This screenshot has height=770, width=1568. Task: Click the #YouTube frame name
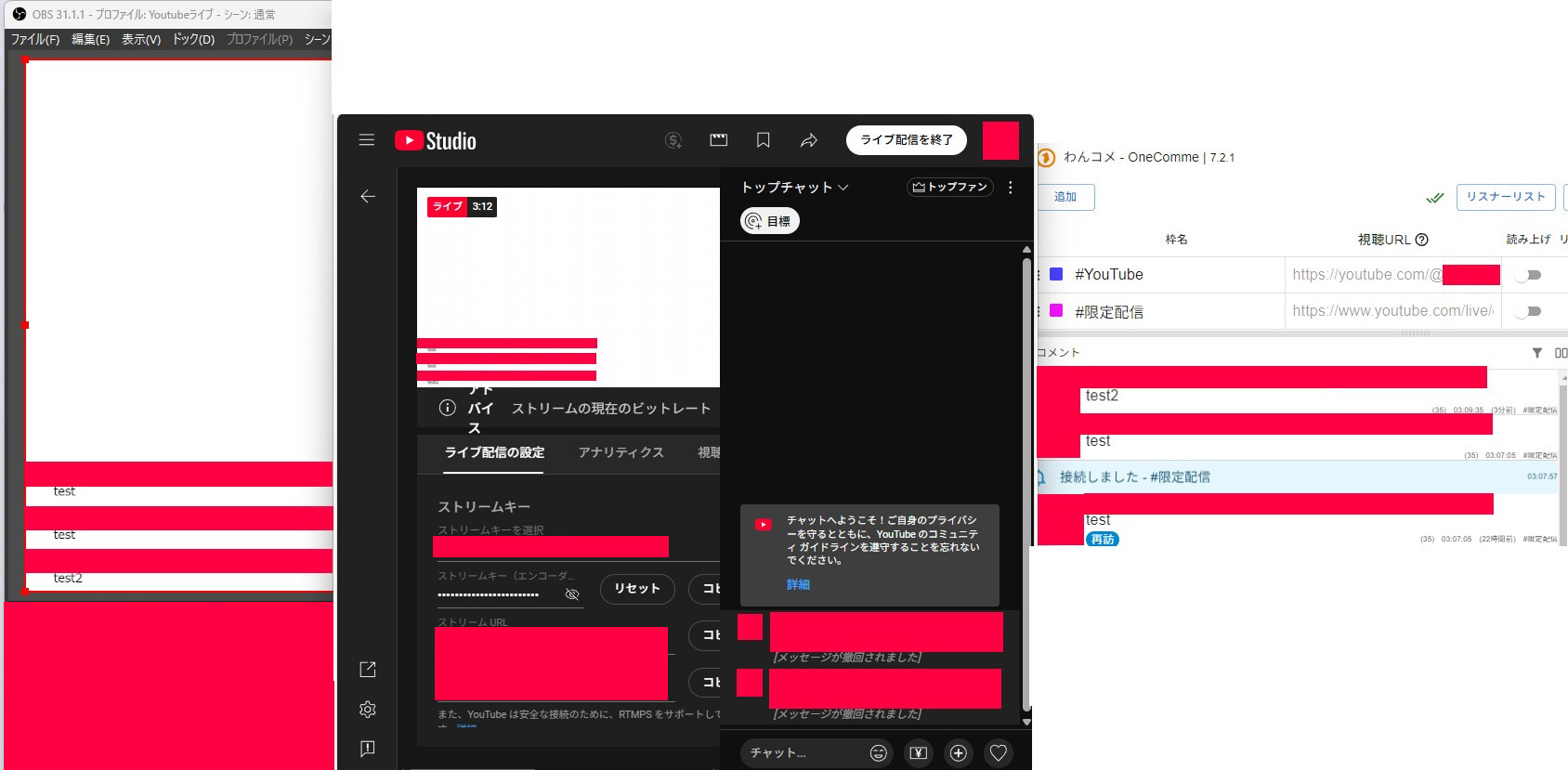point(1109,275)
